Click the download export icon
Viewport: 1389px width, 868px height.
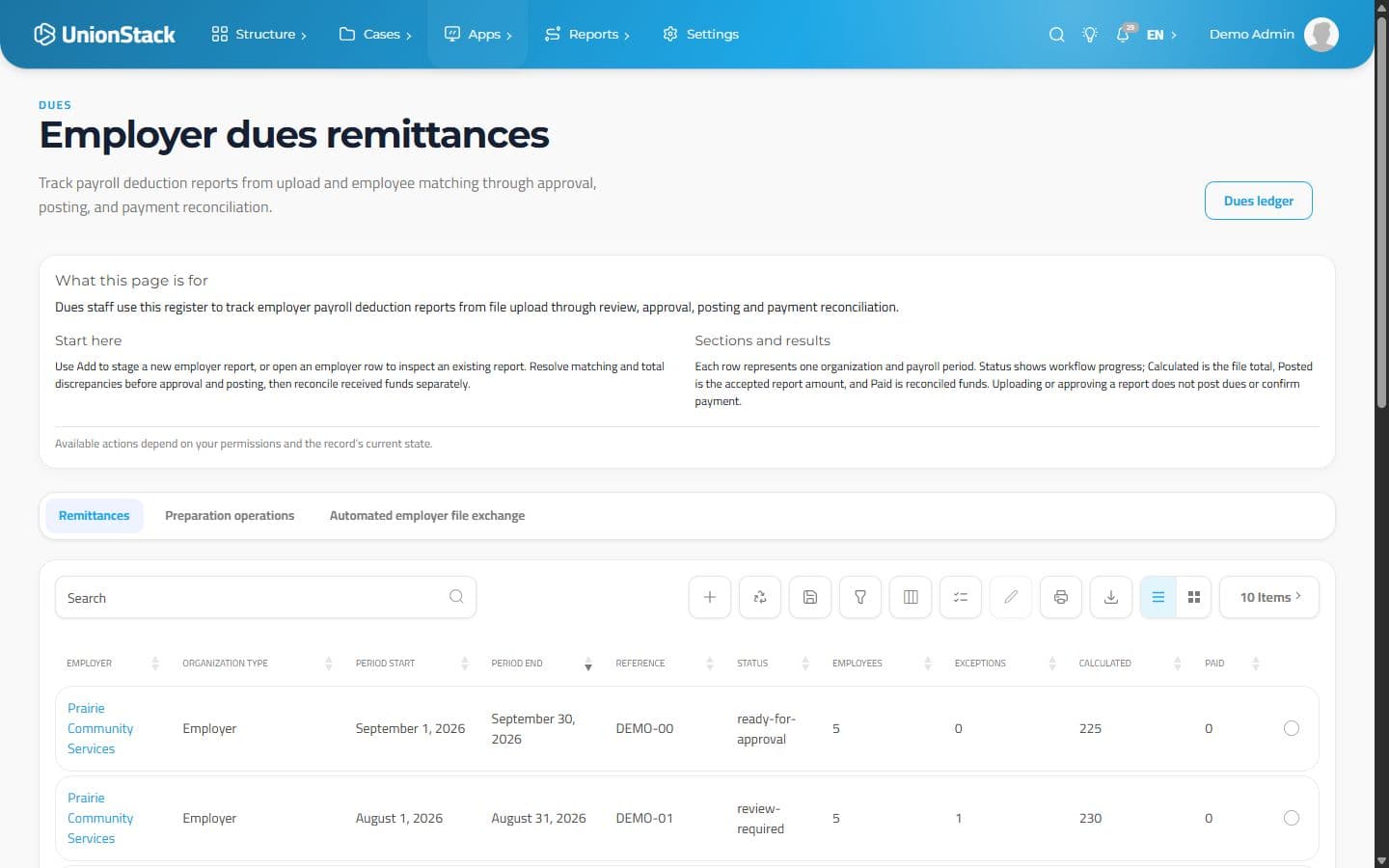pyautogui.click(x=1111, y=598)
